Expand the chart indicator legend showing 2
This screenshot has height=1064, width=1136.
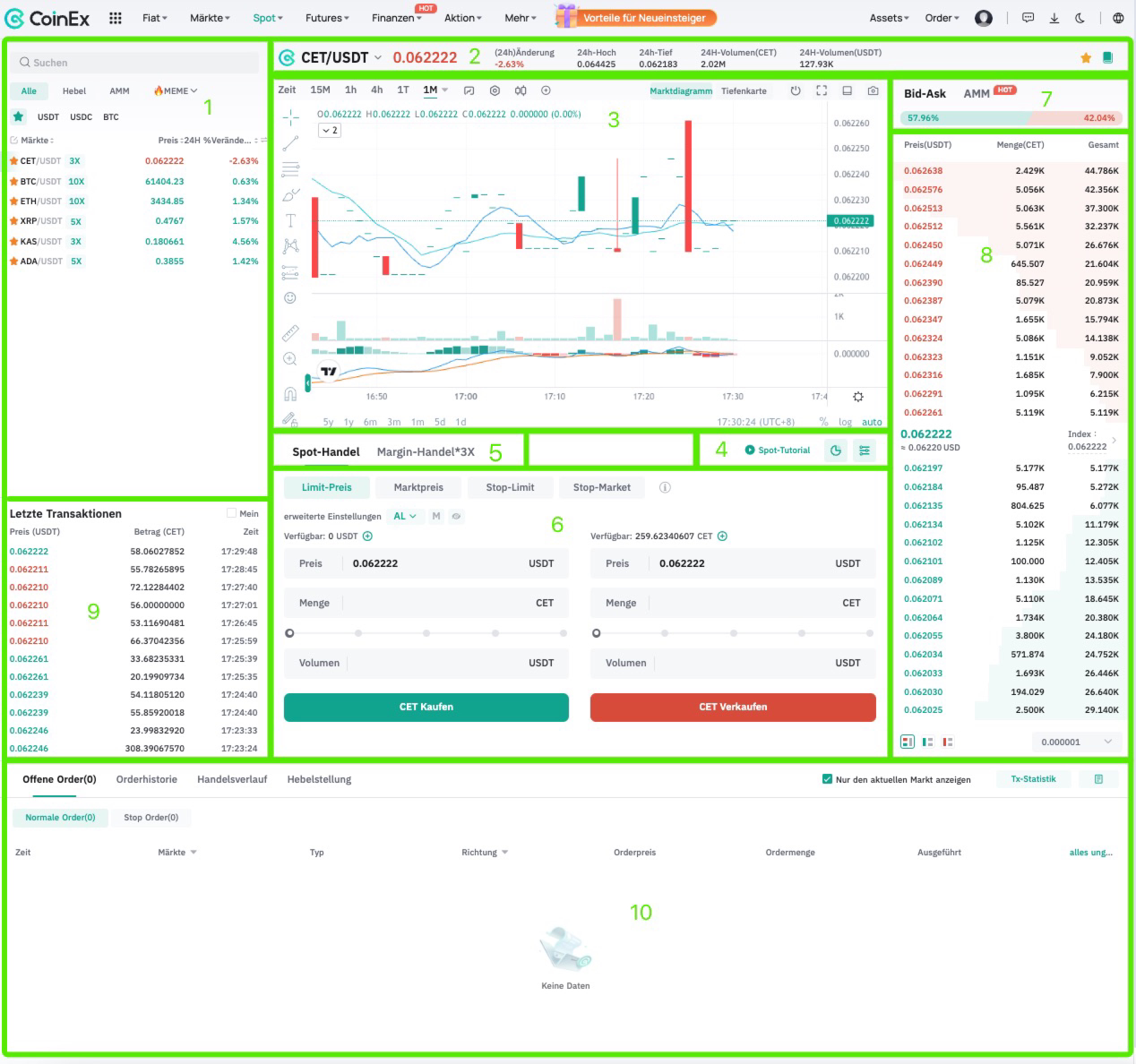329,131
